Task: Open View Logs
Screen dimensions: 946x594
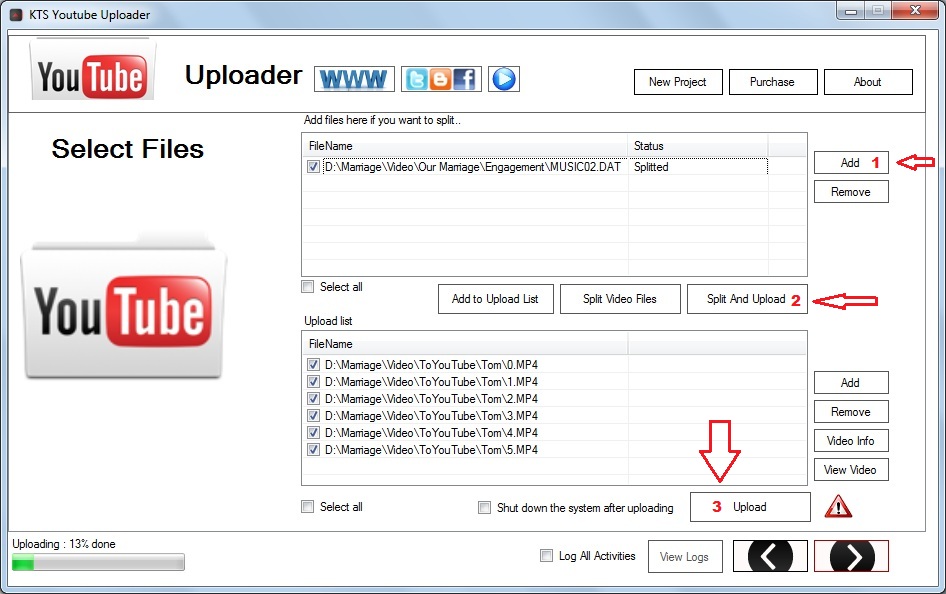Action: 685,557
